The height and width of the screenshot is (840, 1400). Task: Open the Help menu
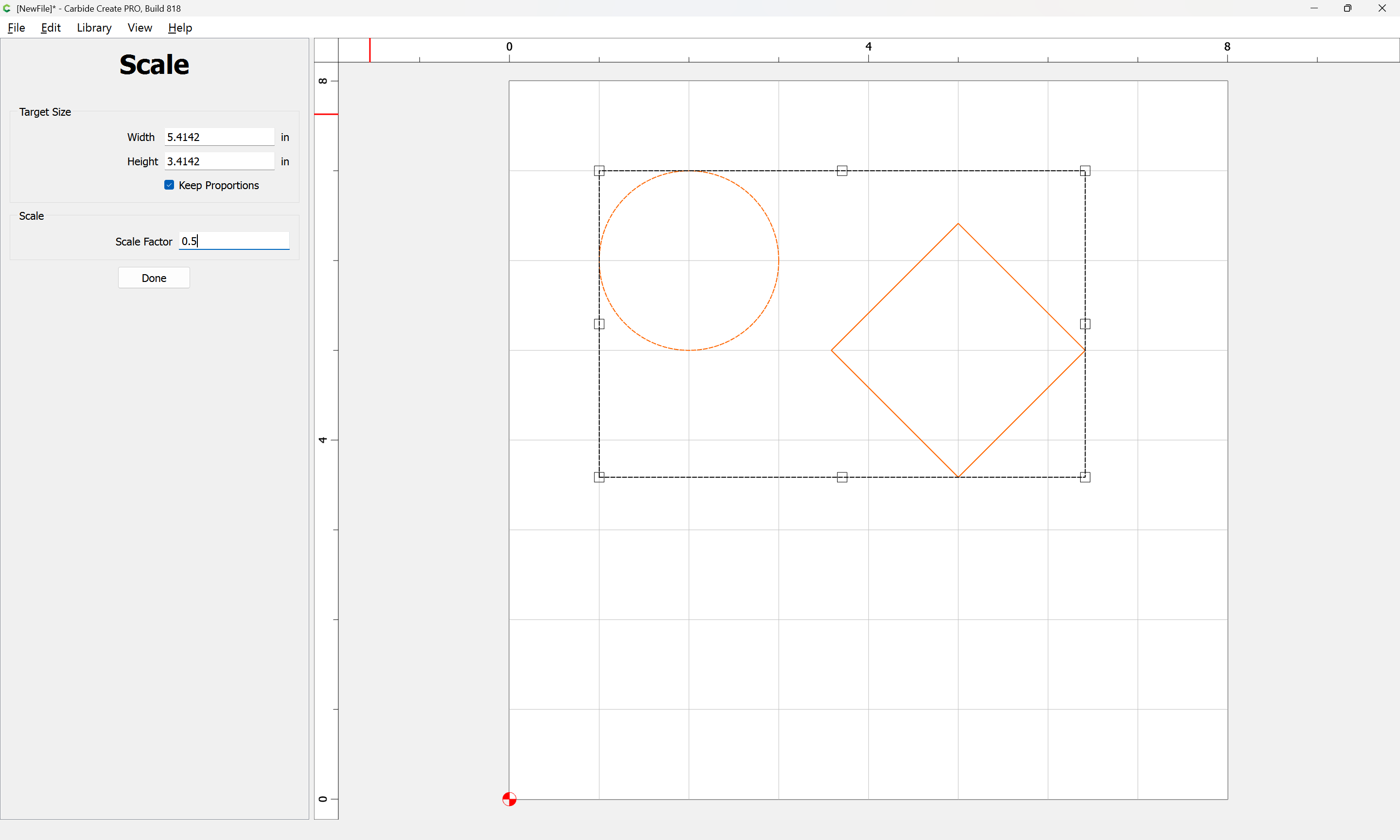pyautogui.click(x=180, y=28)
